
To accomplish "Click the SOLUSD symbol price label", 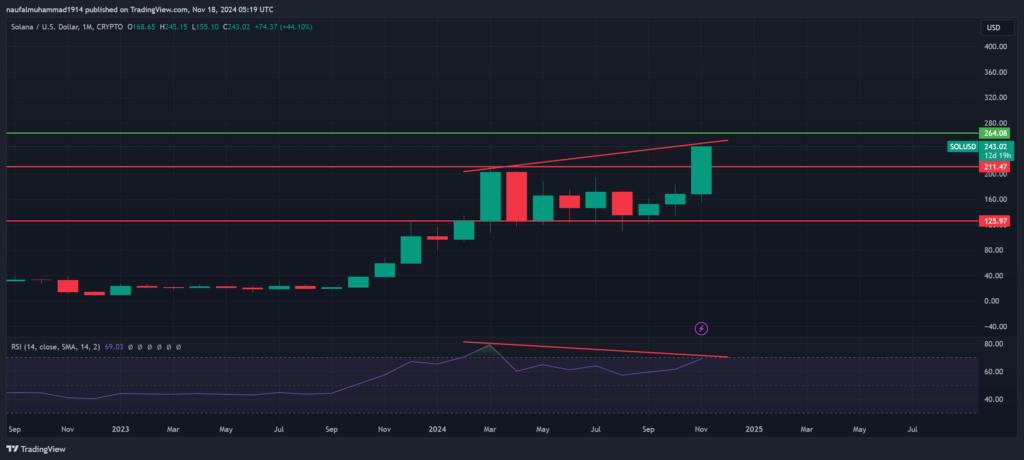I will 962,146.
